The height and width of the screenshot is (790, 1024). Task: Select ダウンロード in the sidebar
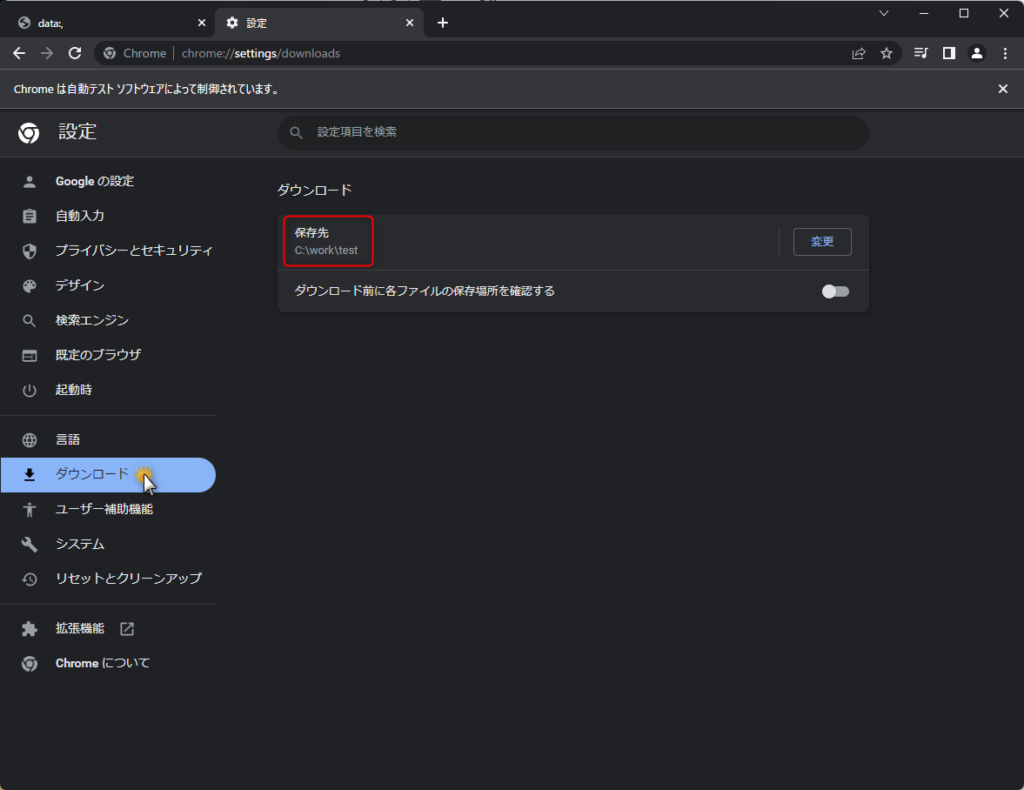pyautogui.click(x=108, y=475)
